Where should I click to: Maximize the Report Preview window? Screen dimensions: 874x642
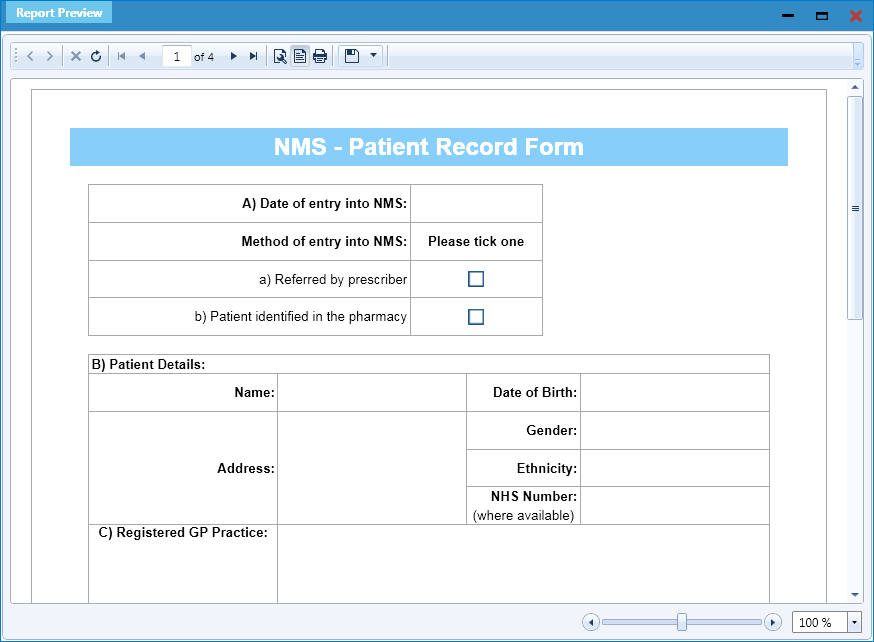[822, 16]
